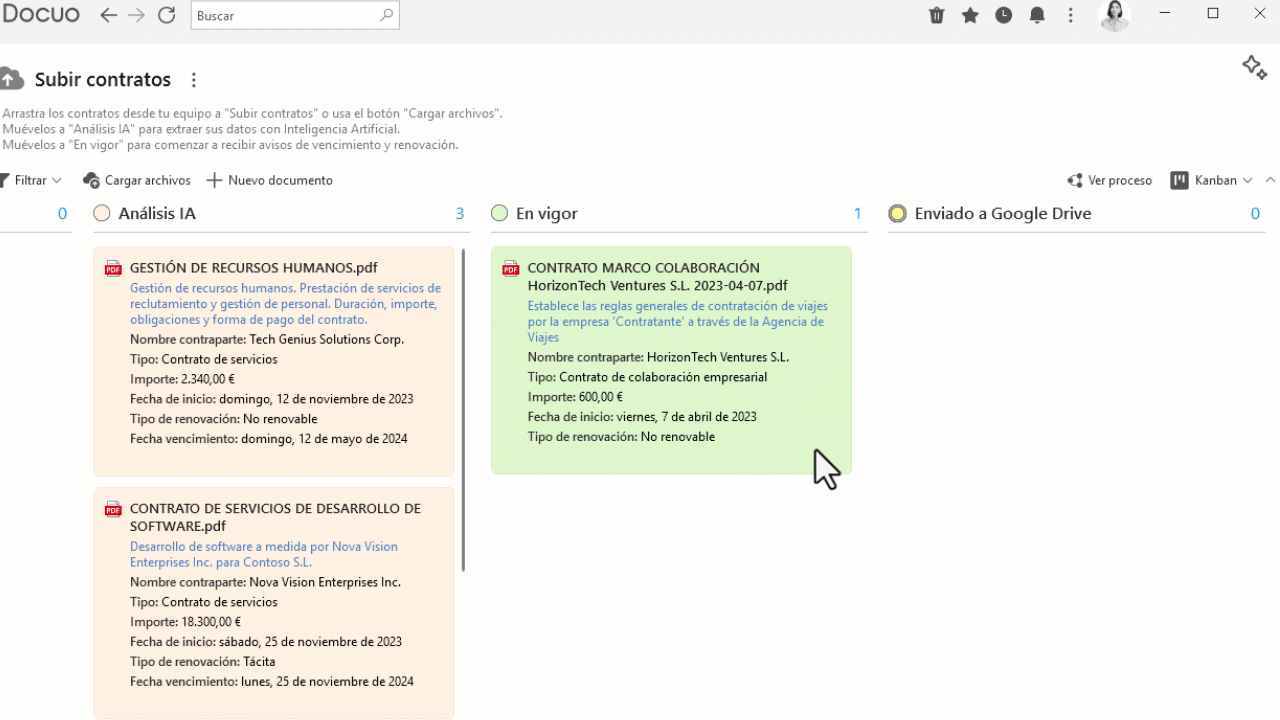Open the AI sparkle assistant icon

[x=1254, y=66]
